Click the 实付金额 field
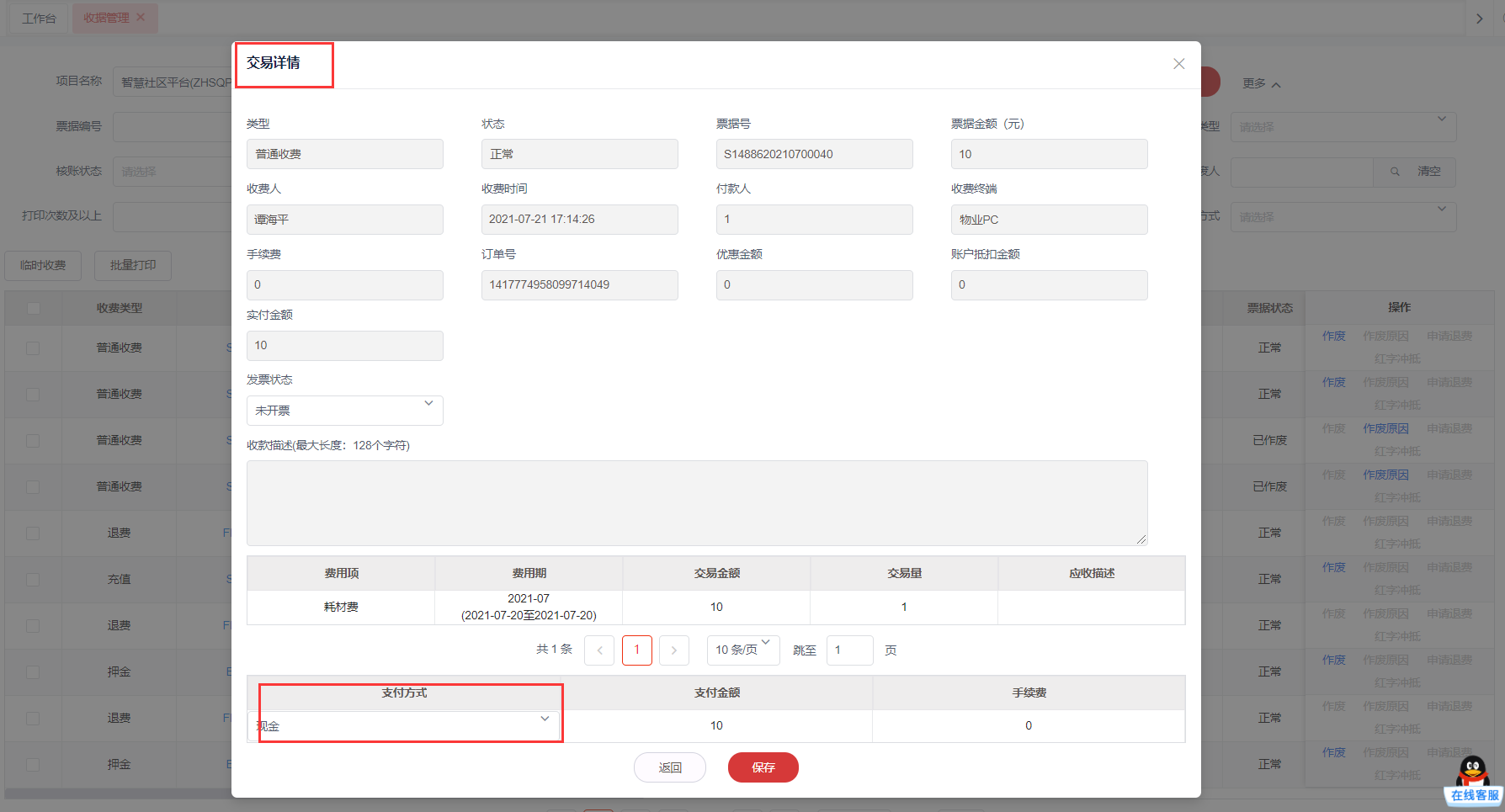 pos(345,346)
